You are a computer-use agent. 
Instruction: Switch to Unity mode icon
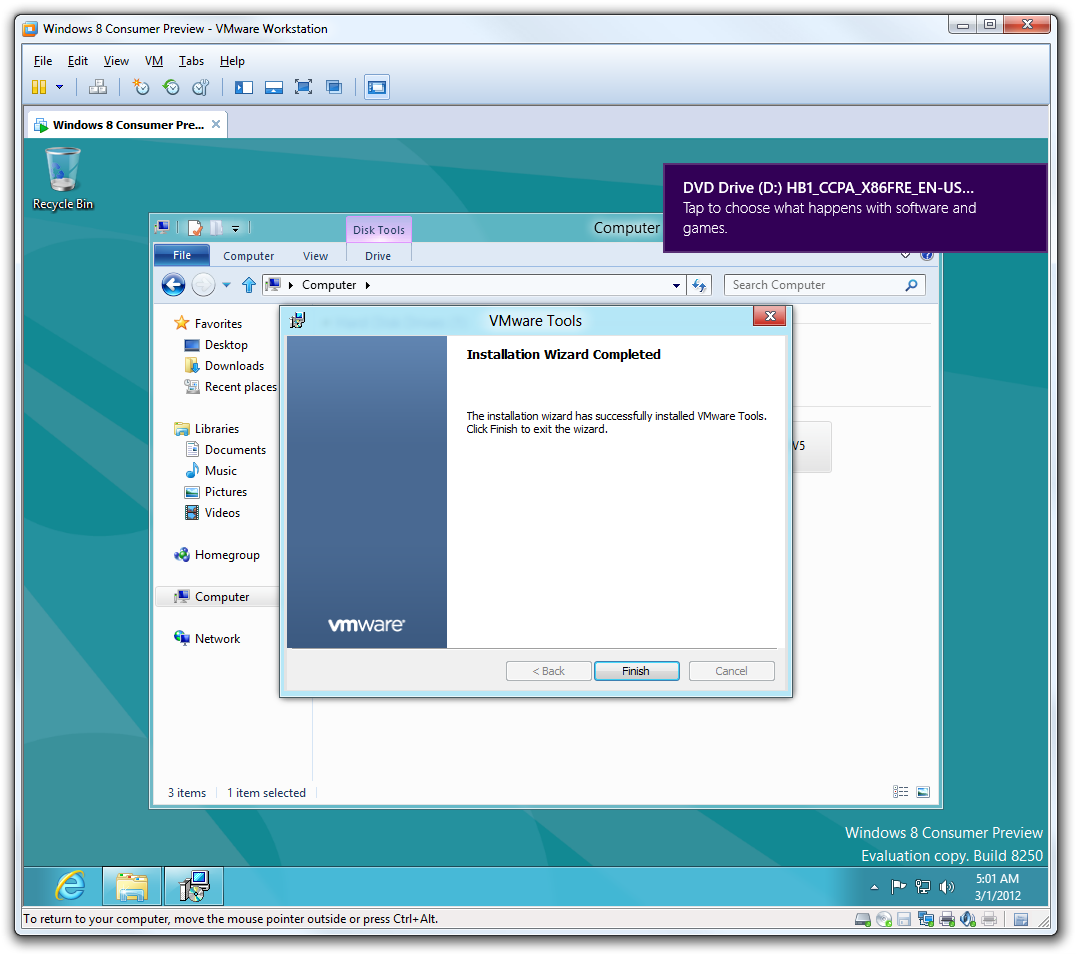[x=334, y=87]
